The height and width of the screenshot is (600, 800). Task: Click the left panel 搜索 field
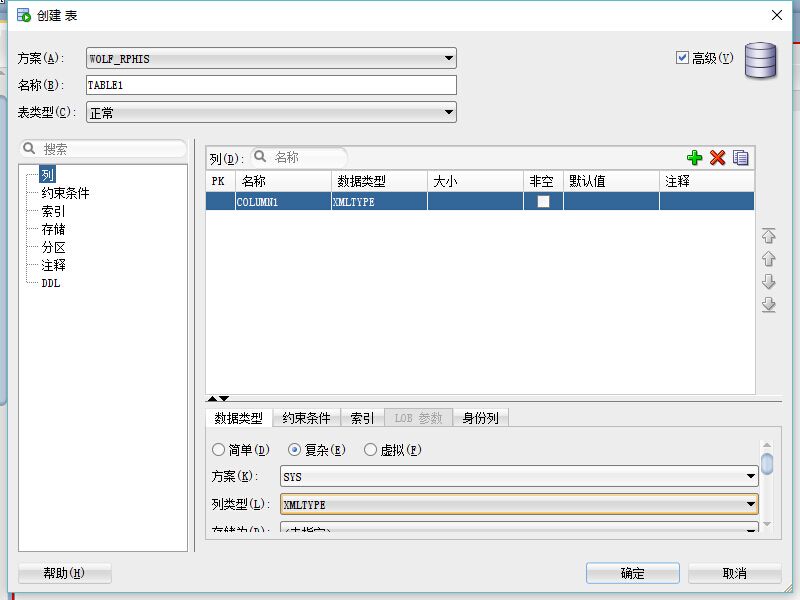(x=103, y=148)
